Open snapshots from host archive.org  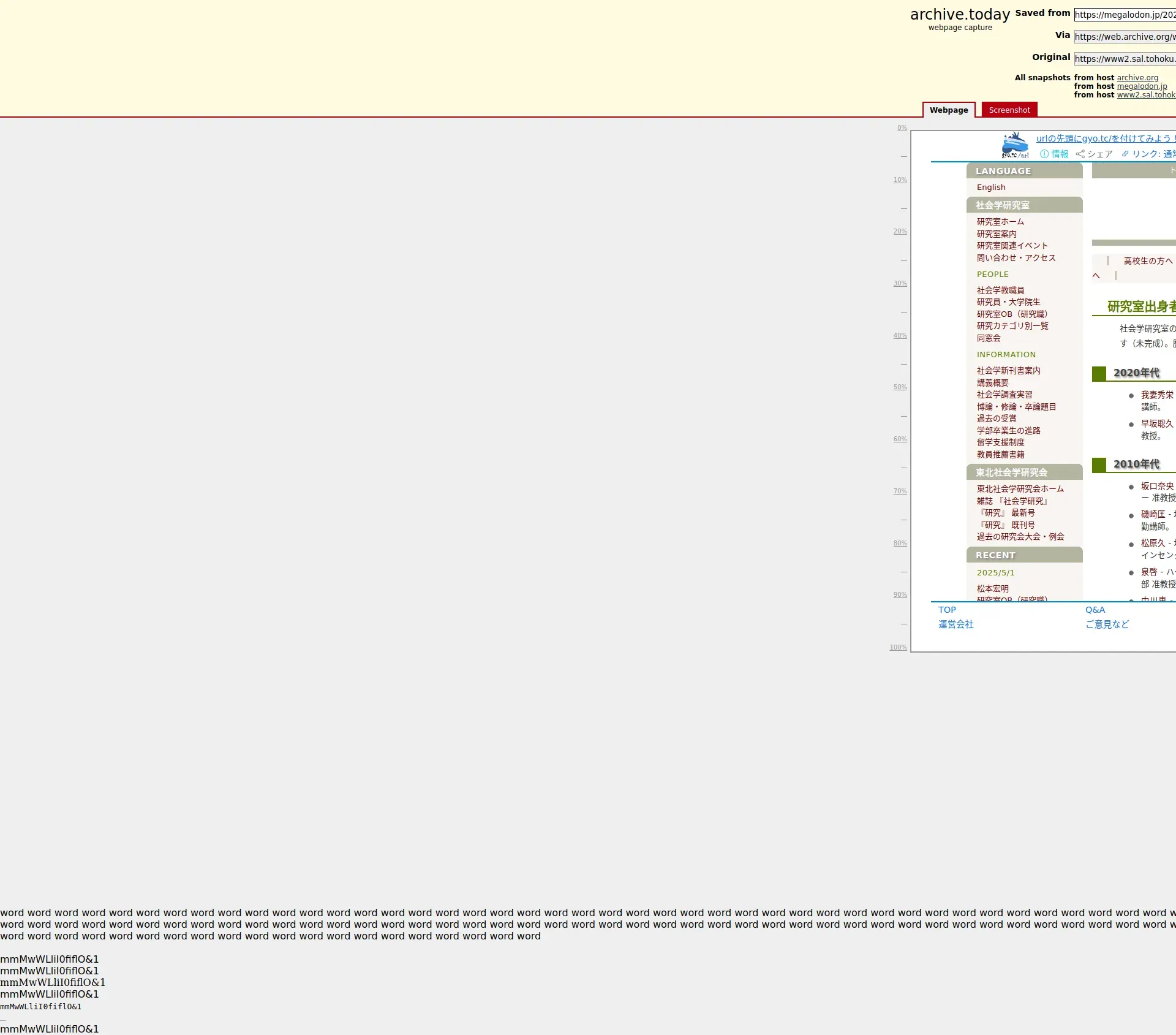pos(1137,78)
